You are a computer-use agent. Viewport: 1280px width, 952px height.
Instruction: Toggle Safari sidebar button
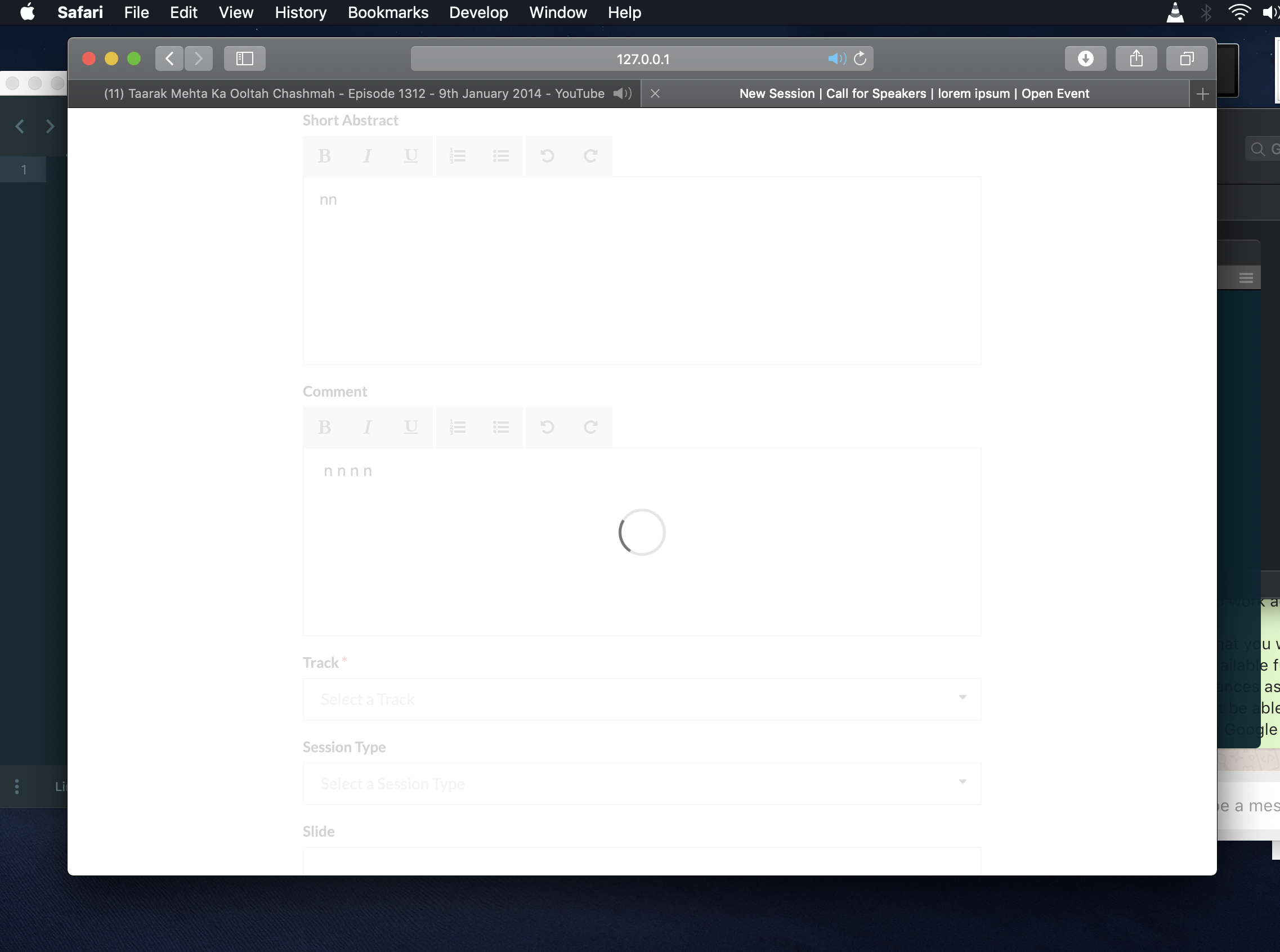tap(244, 59)
